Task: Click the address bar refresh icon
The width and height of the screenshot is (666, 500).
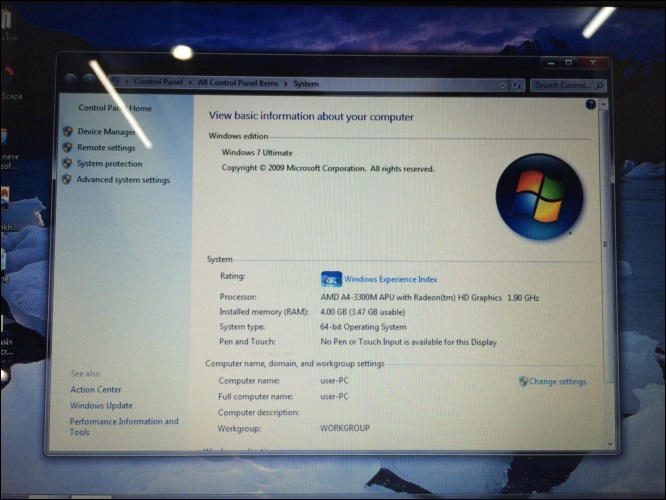Action: click(x=517, y=85)
